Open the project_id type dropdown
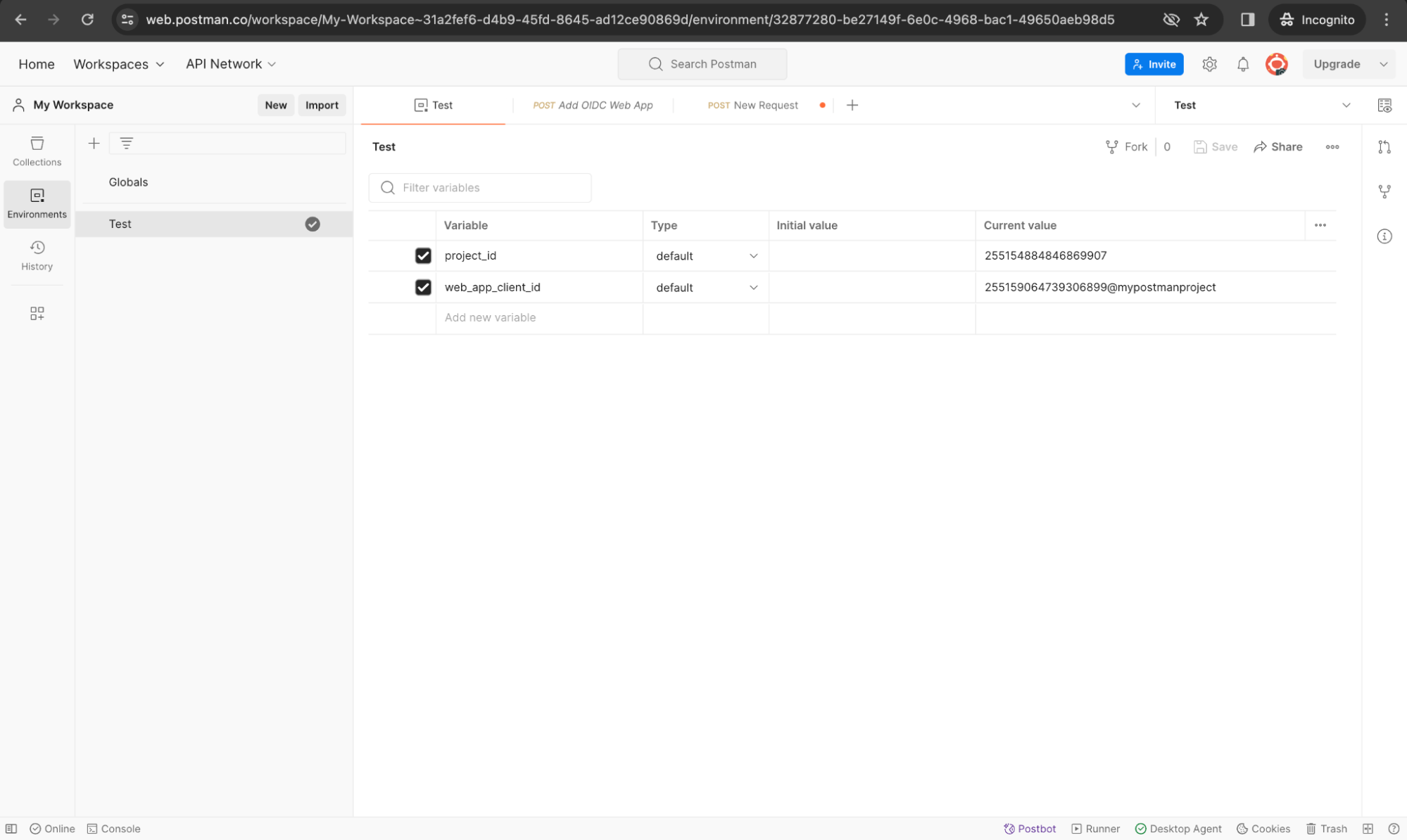The image size is (1407, 840). [x=705, y=256]
